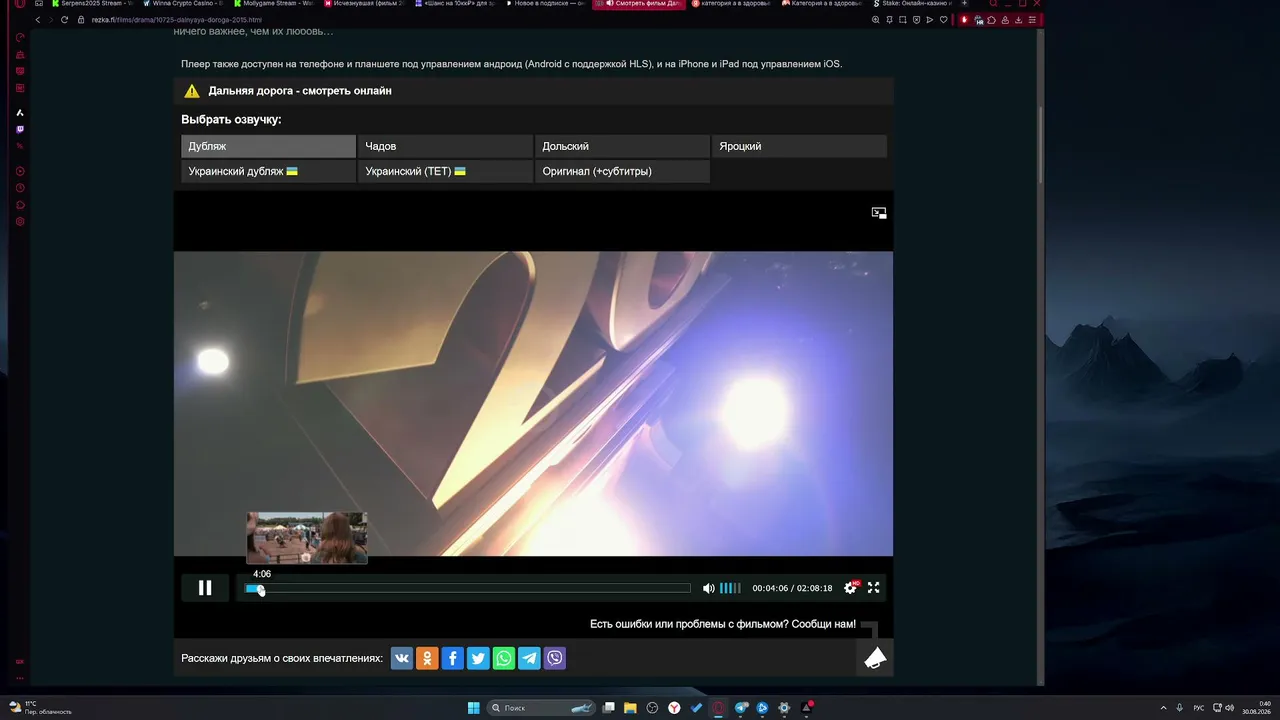Click the 'Дальняя дорога - смотреть онлайн' heading

300,91
